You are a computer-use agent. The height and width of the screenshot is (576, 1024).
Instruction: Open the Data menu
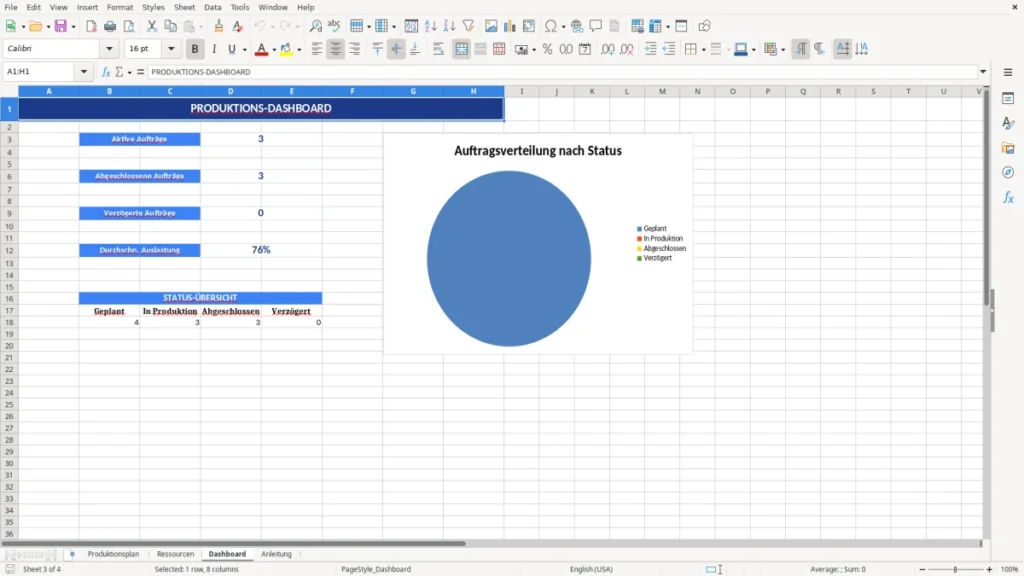pos(212,7)
